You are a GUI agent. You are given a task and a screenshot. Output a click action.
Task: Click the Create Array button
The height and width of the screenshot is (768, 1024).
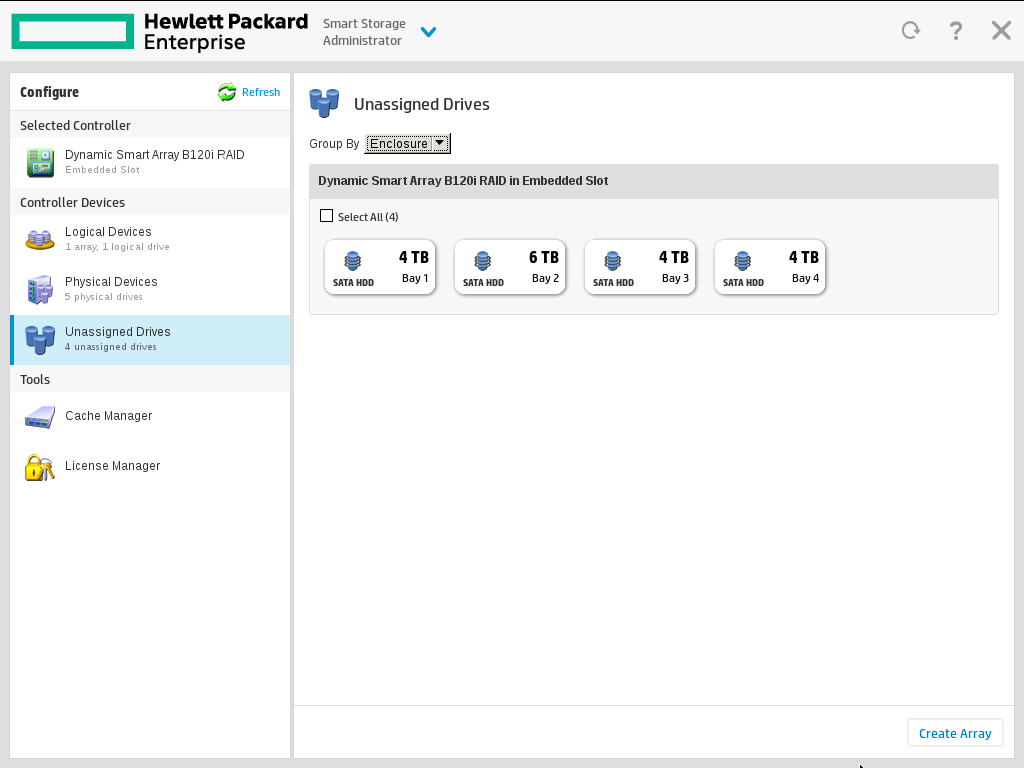point(955,733)
